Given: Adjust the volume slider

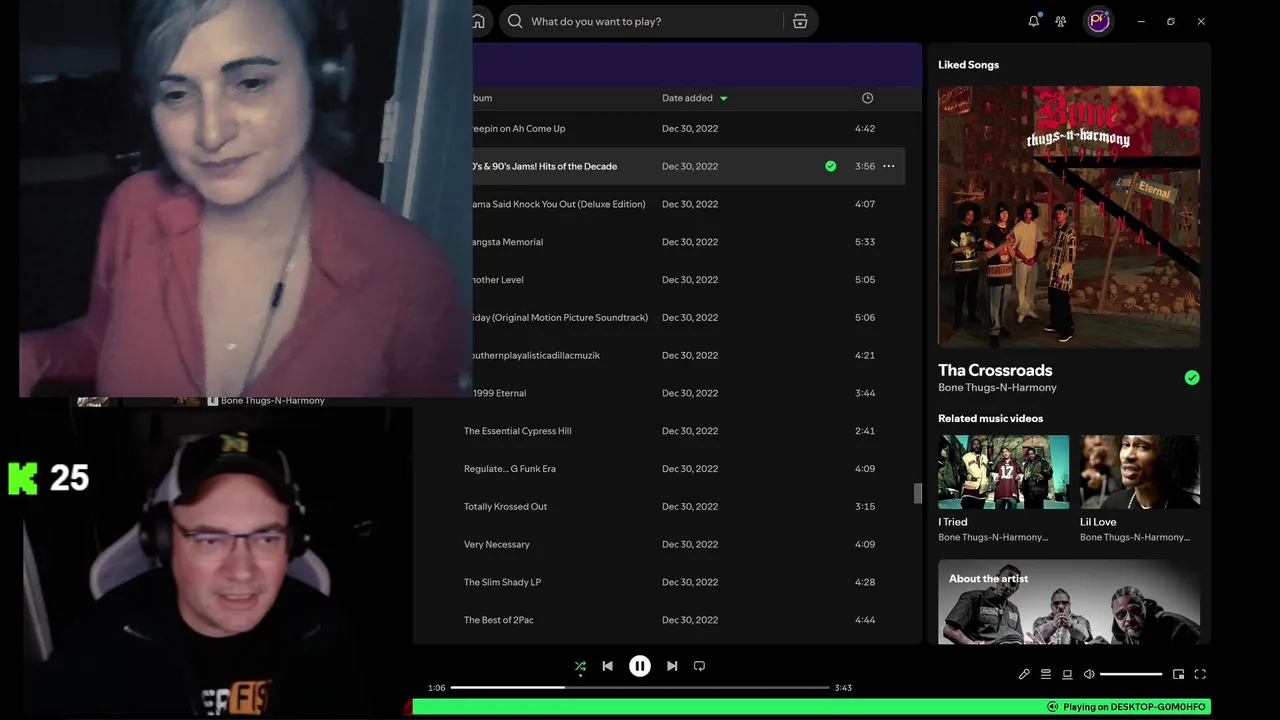Looking at the screenshot, I should tap(1131, 674).
